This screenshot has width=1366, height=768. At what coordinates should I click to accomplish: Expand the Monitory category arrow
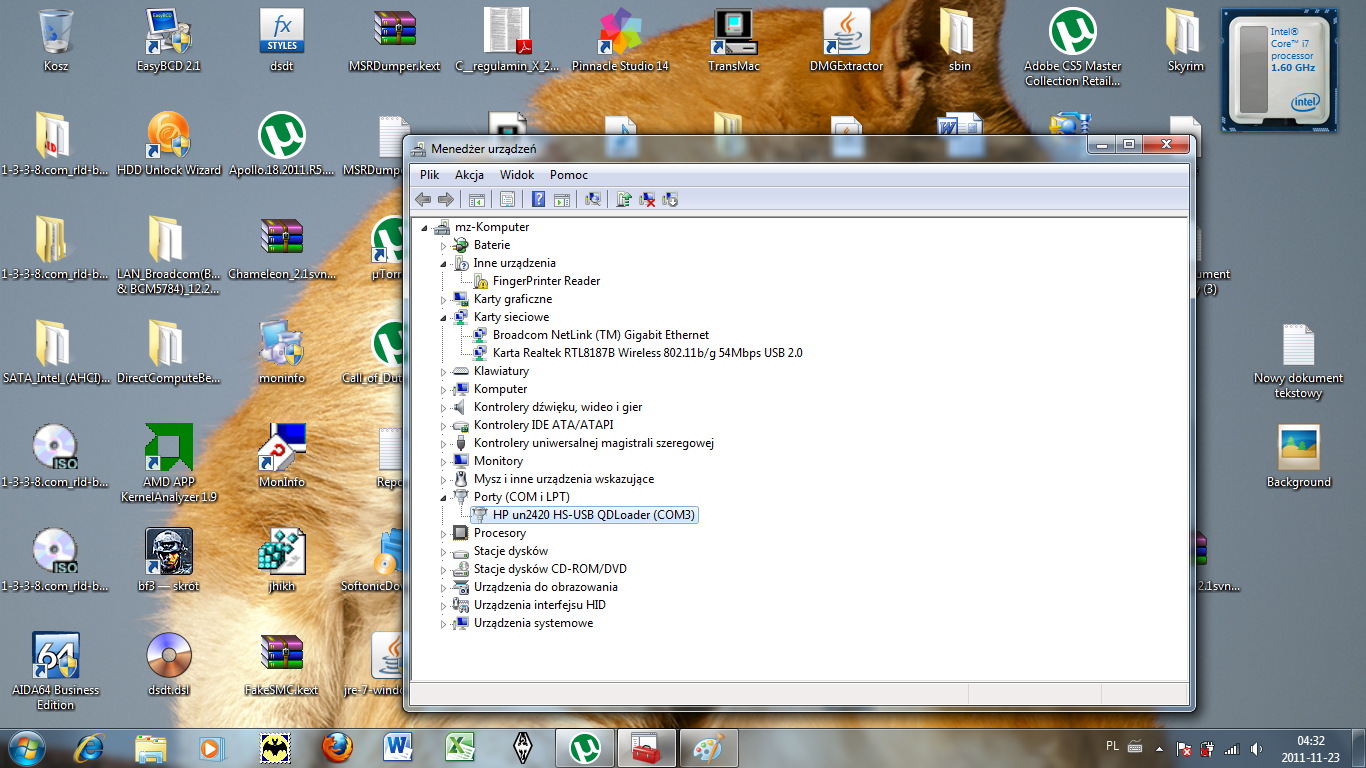444,462
